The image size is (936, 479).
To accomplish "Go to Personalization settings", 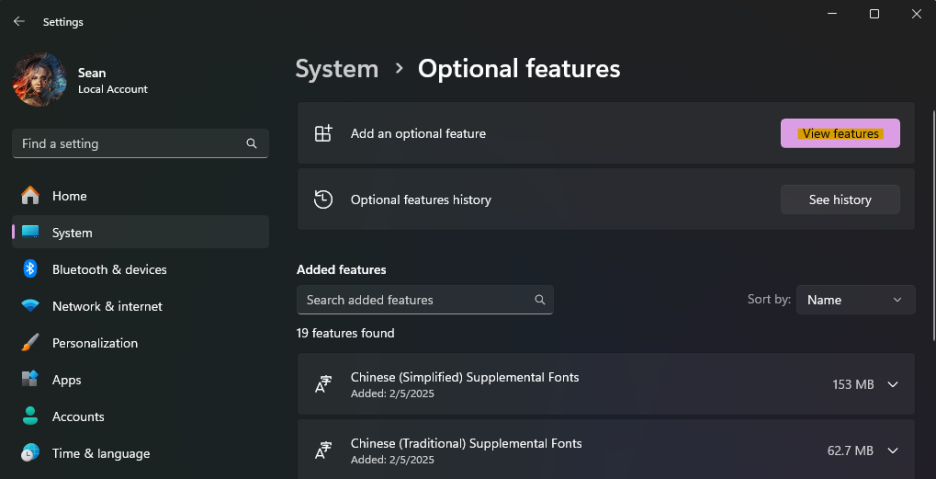I will pos(140,343).
